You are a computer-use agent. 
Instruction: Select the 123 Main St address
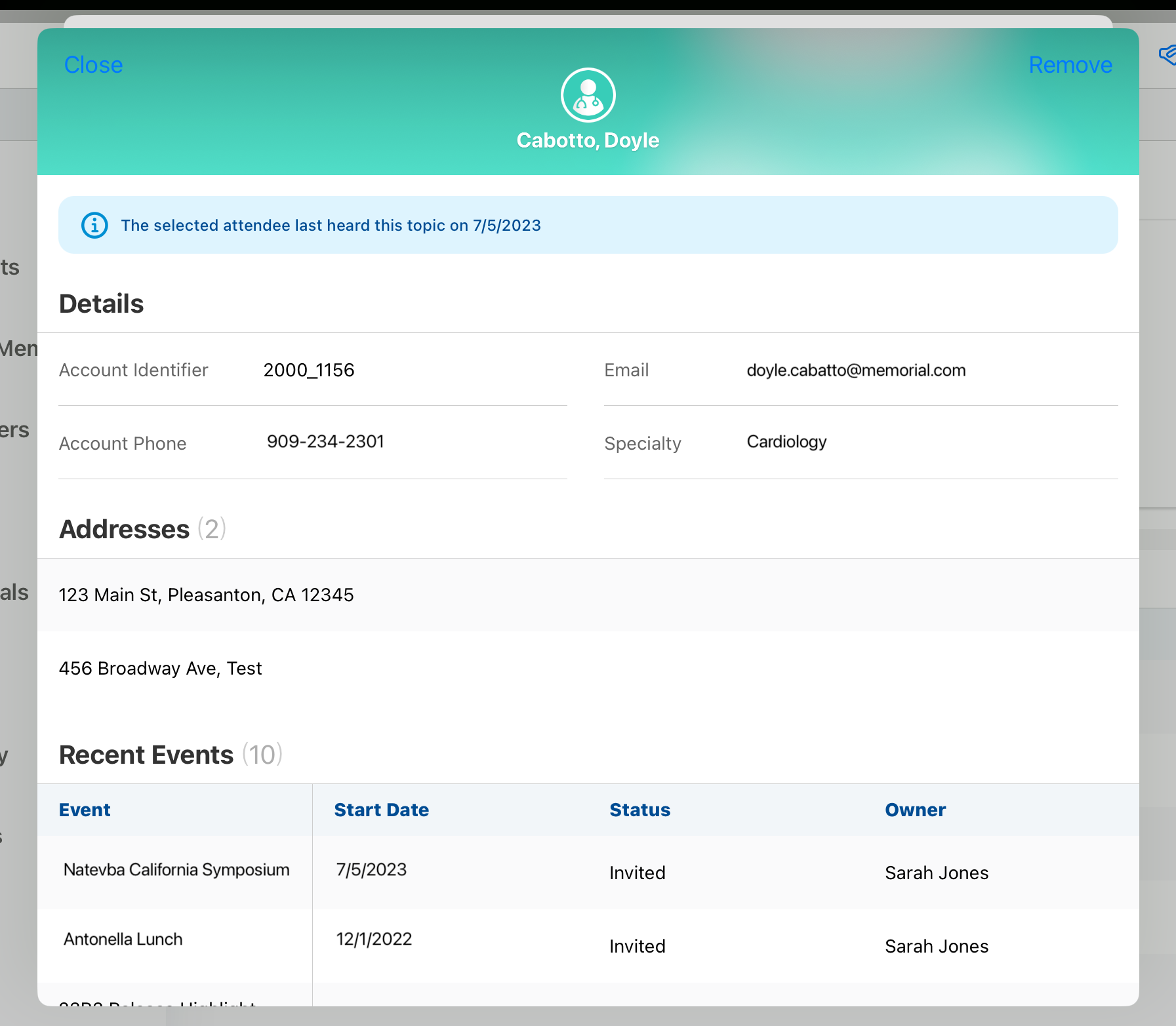coord(206,595)
